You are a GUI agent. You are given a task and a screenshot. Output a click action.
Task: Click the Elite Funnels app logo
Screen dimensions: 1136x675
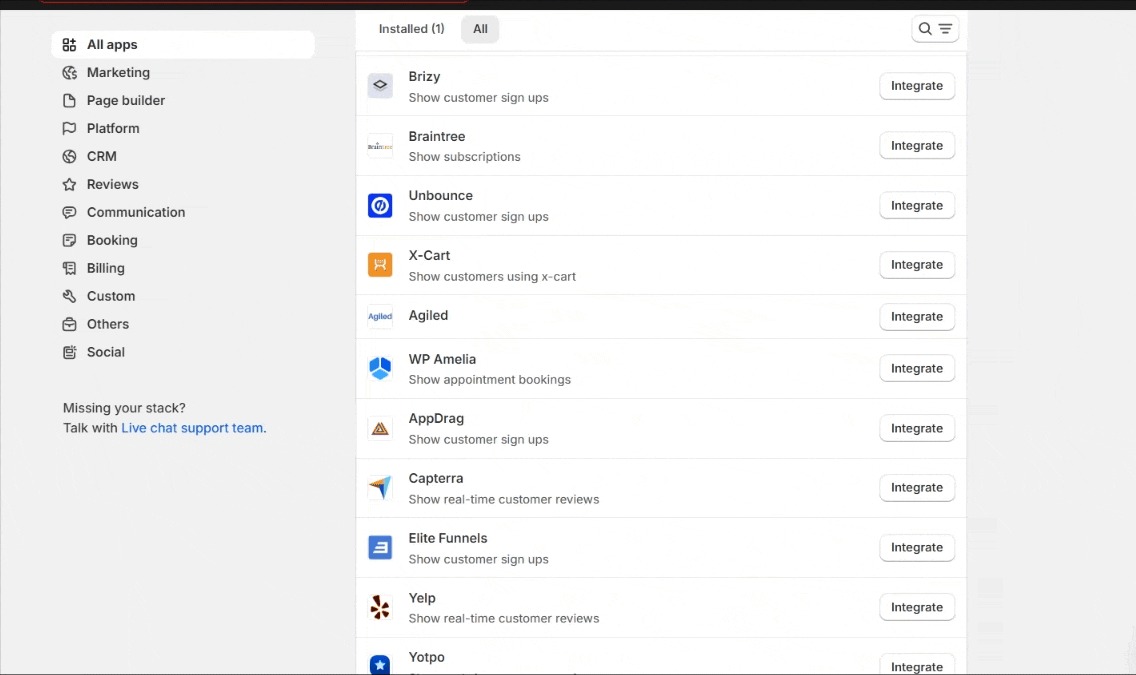click(380, 548)
